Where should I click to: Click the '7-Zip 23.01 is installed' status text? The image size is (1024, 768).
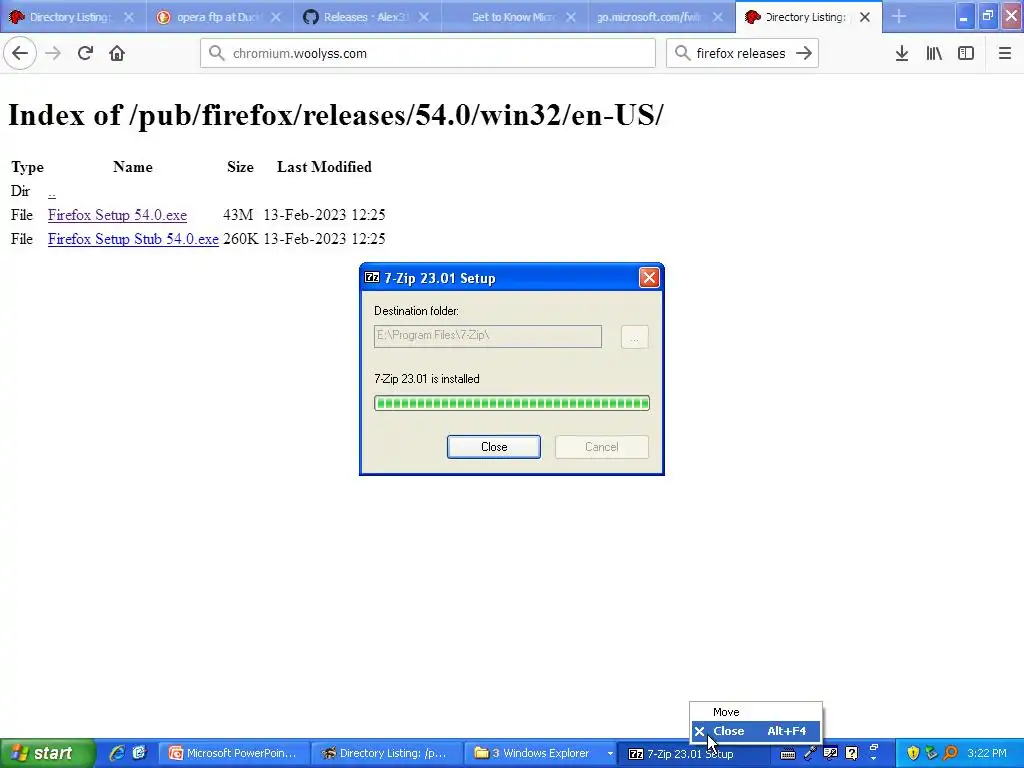(426, 379)
